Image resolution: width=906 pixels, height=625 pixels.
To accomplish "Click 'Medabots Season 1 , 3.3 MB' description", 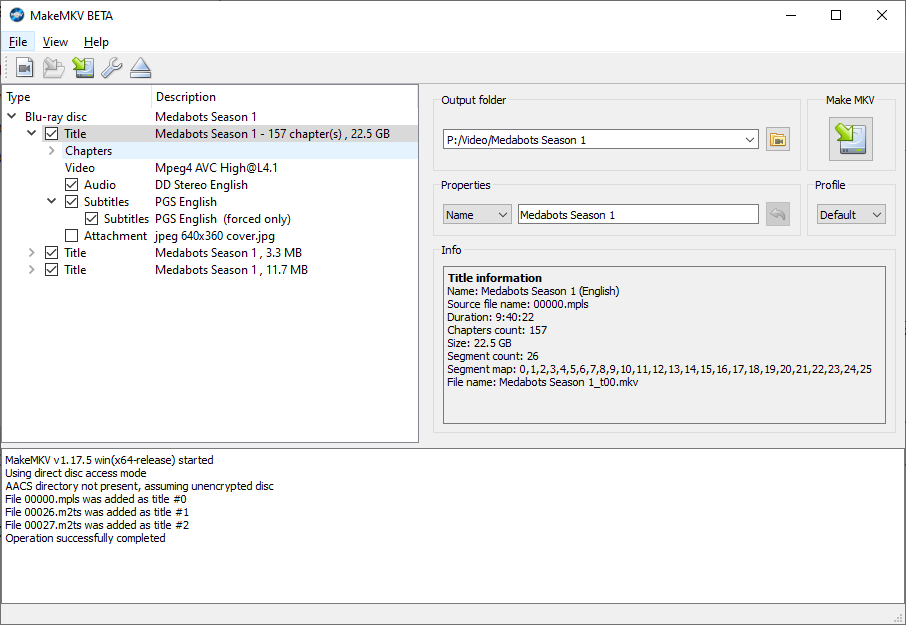I will coord(228,252).
